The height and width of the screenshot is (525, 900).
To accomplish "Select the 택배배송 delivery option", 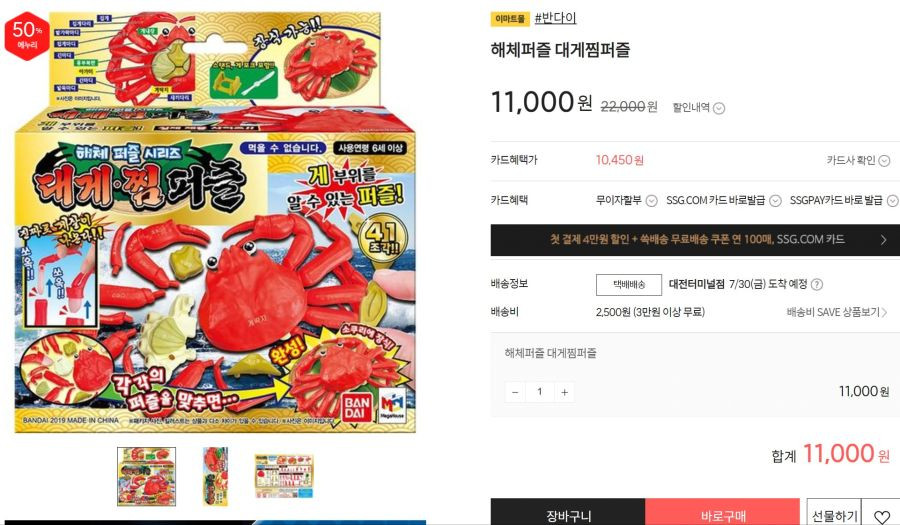I will [629, 284].
